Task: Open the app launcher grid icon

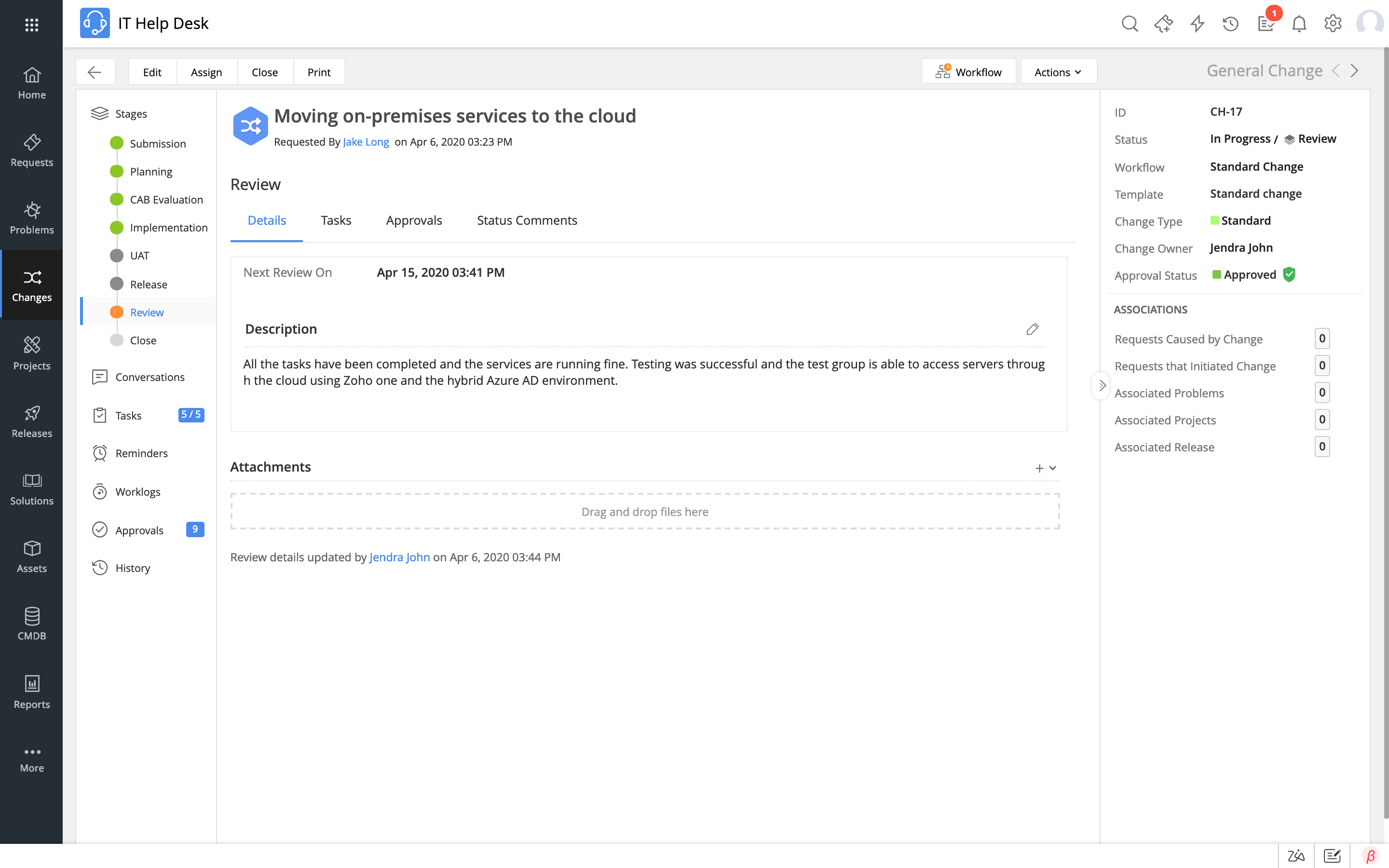Action: [31, 24]
